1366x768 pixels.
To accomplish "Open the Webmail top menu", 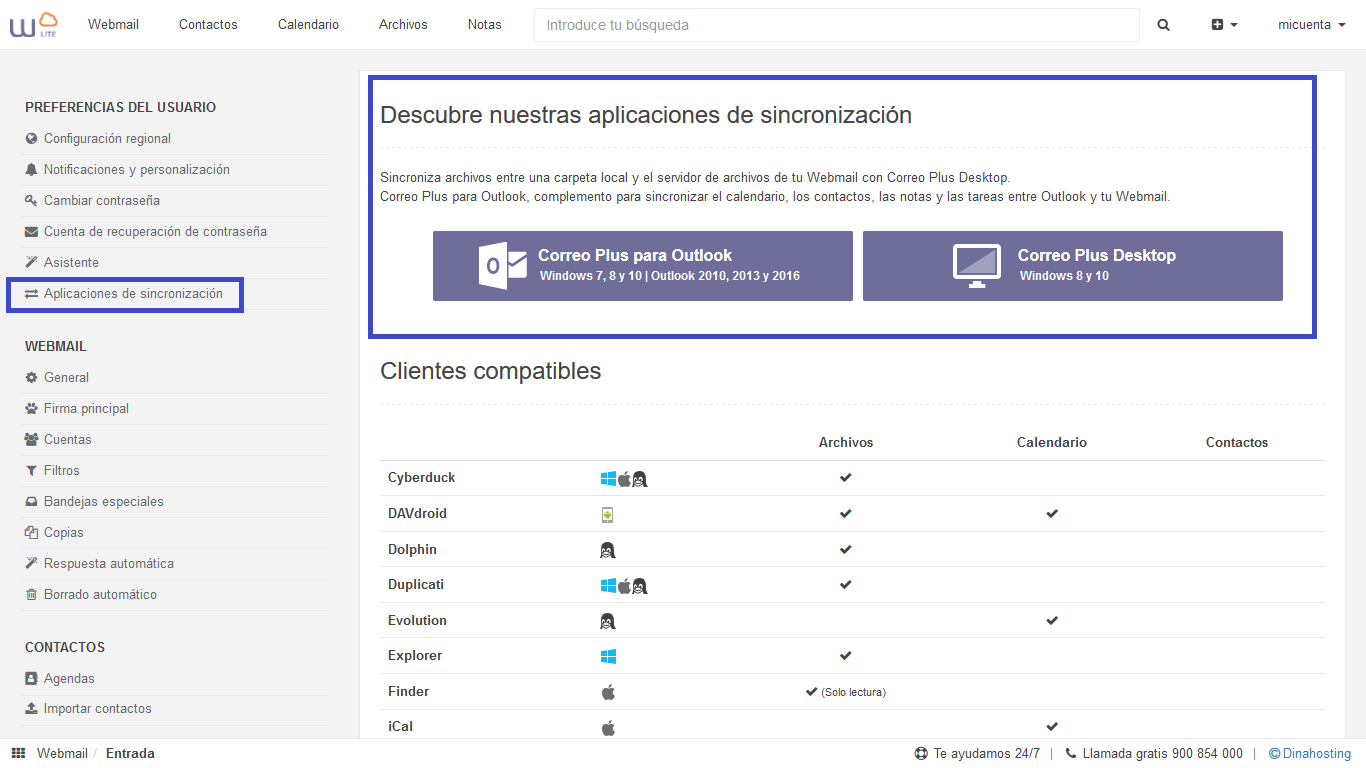I will click(x=113, y=25).
